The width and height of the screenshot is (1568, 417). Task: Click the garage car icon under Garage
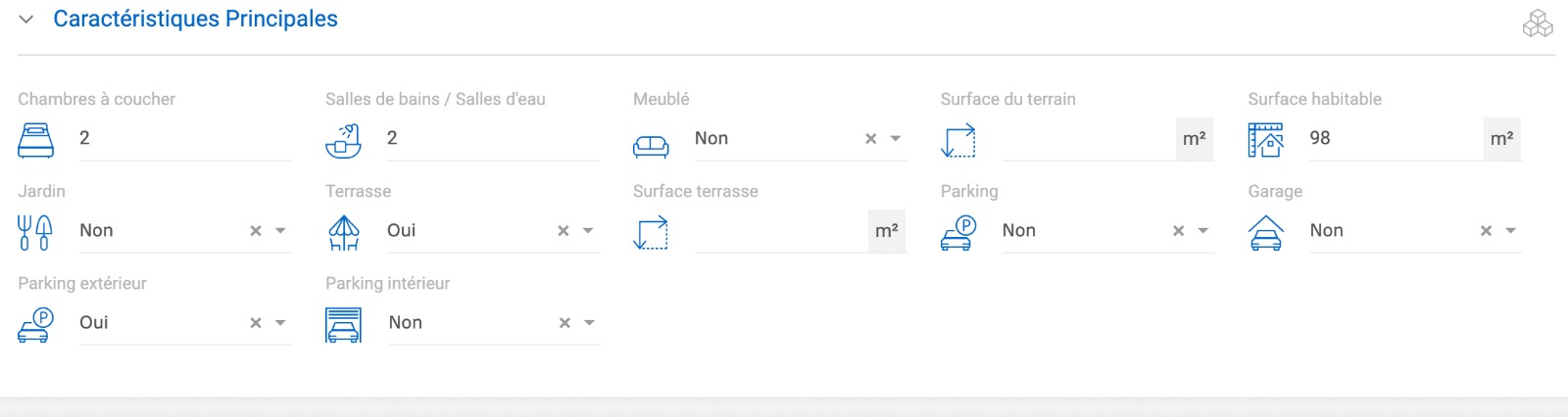pyautogui.click(x=1266, y=232)
